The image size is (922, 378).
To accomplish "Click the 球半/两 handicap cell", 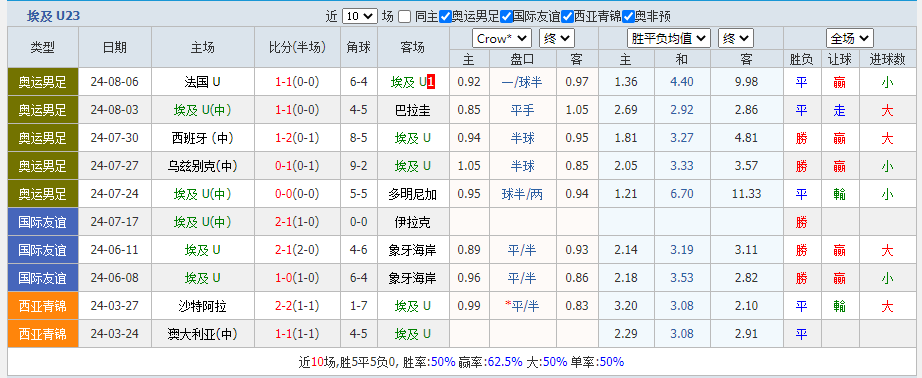I will (522, 194).
